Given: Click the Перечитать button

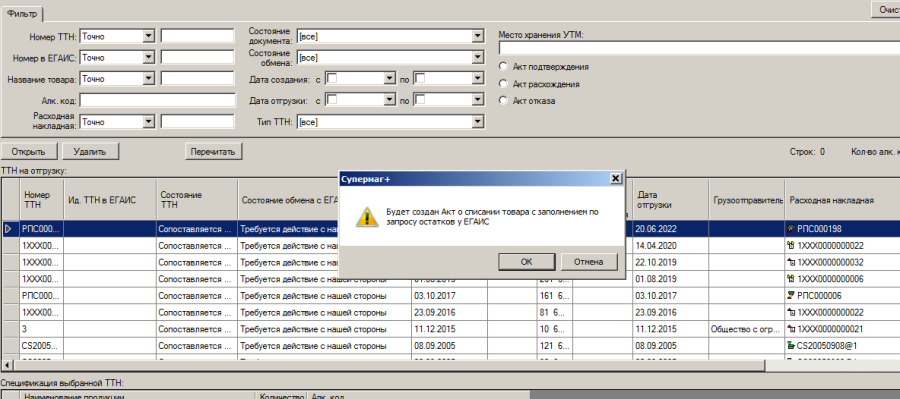Looking at the screenshot, I should (214, 152).
